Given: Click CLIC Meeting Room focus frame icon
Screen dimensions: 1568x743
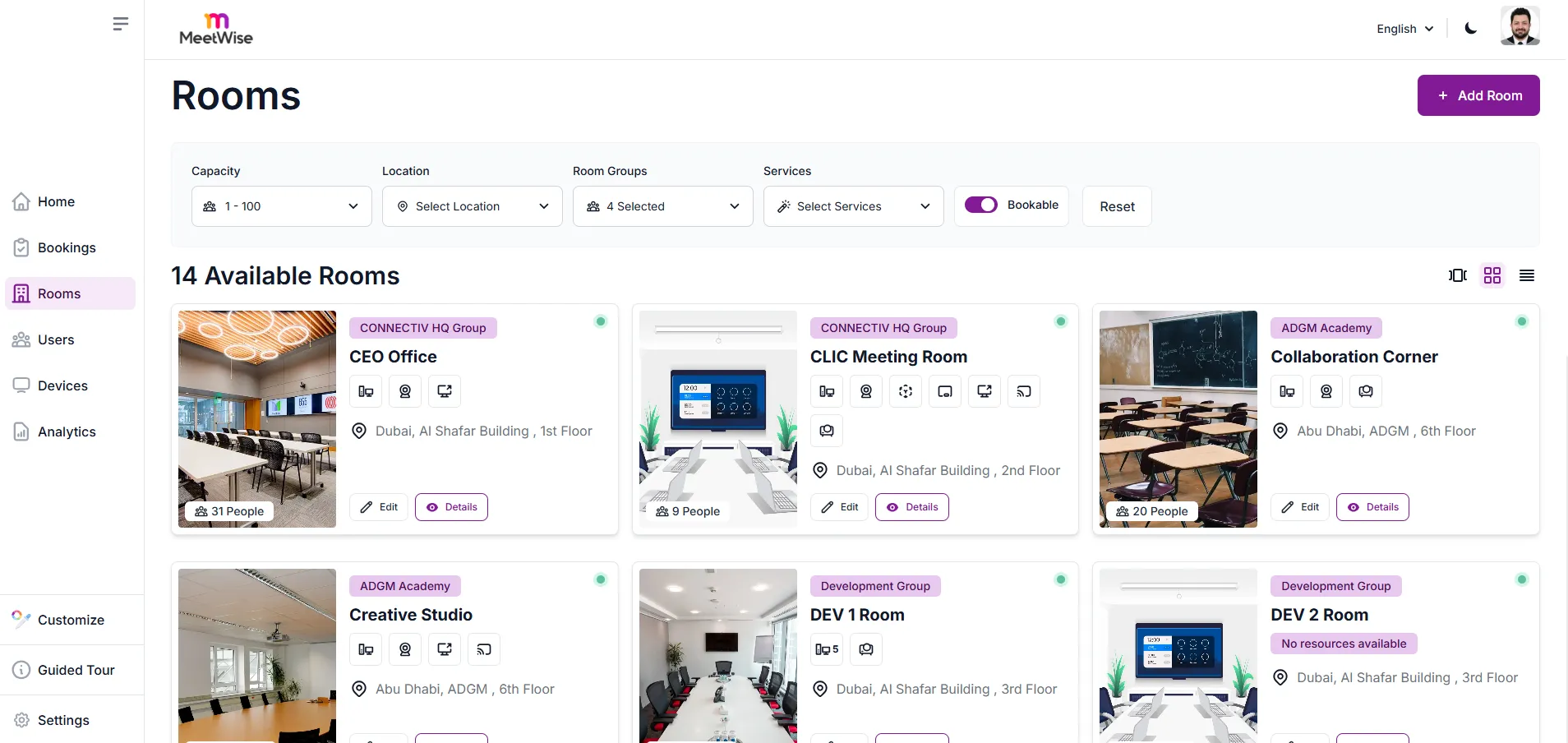Looking at the screenshot, I should (x=906, y=391).
